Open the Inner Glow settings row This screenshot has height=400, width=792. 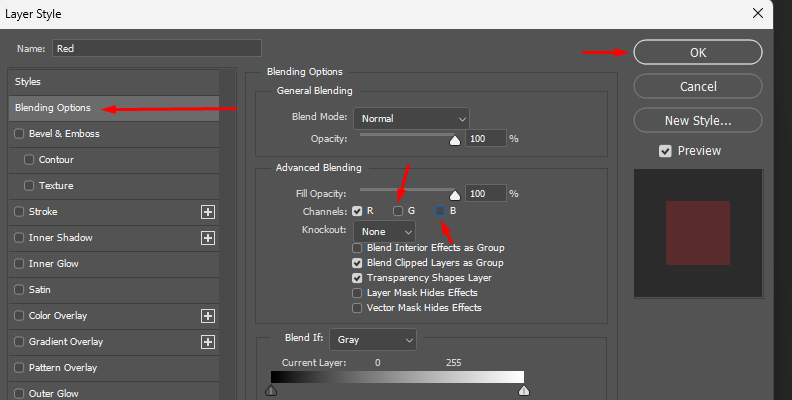click(114, 264)
